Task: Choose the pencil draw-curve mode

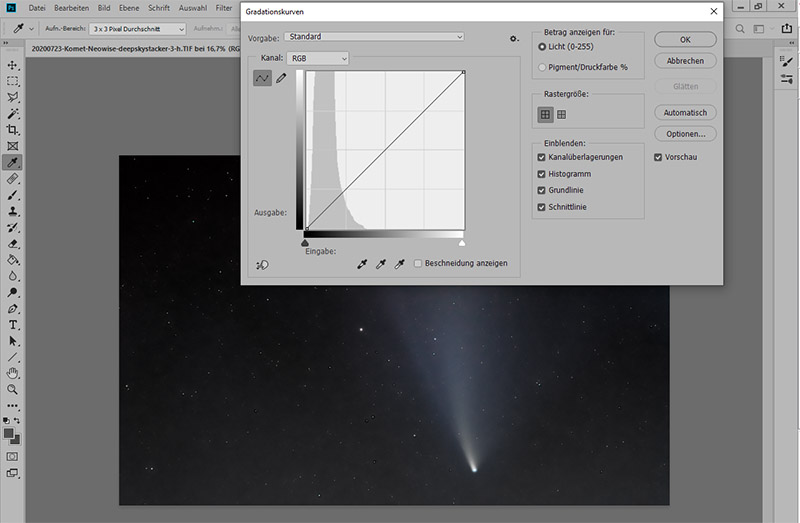Action: coord(281,78)
